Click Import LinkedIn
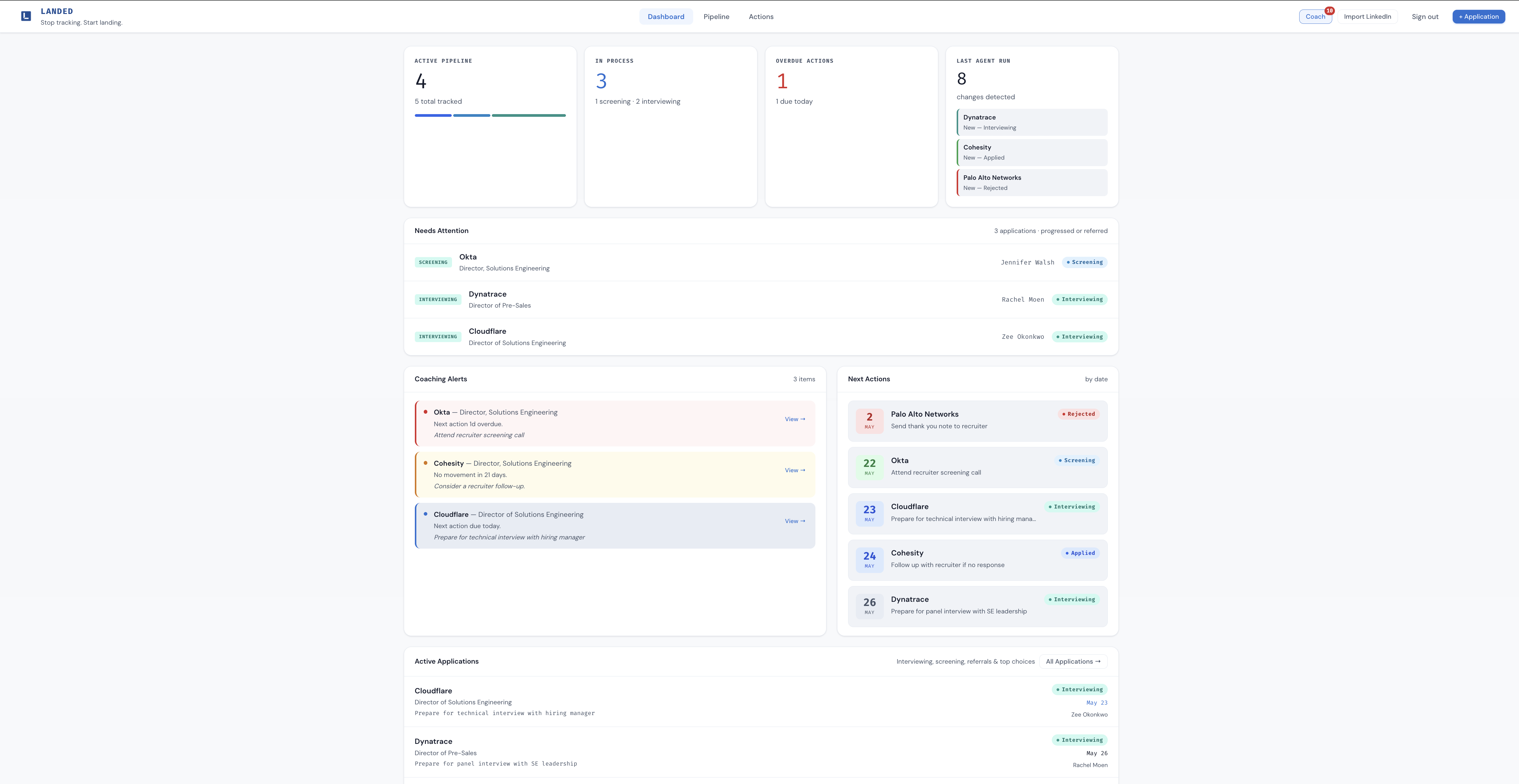1519x784 pixels. tap(1367, 17)
